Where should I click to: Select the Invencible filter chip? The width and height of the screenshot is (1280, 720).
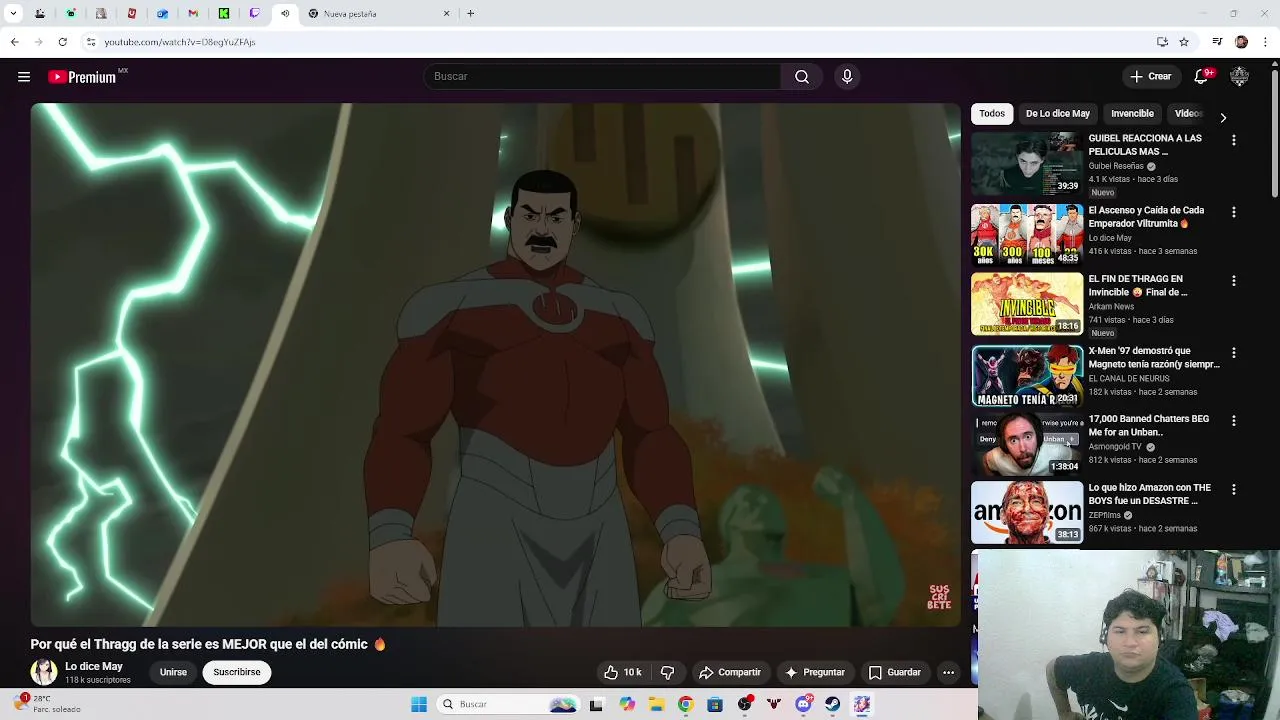point(1132,114)
